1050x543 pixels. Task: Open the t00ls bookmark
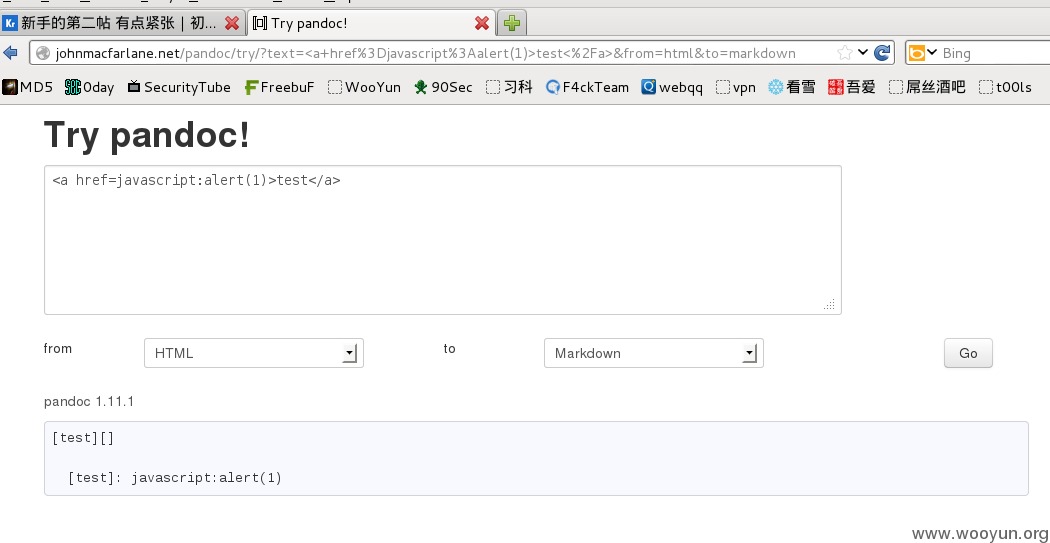[x=1005, y=87]
